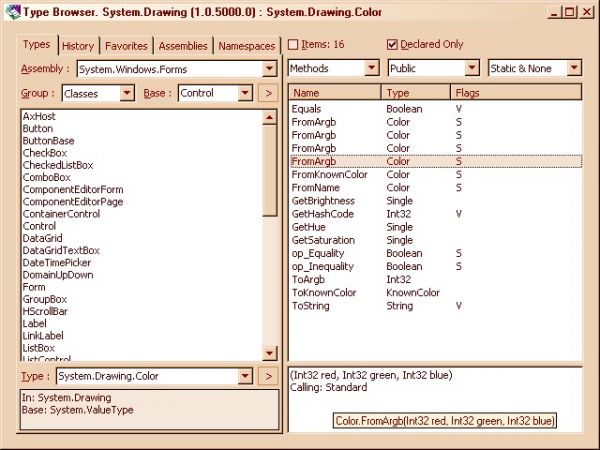This screenshot has width=600, height=450.
Task: Uncheck the Declared Only checkbox
Action: click(x=392, y=45)
